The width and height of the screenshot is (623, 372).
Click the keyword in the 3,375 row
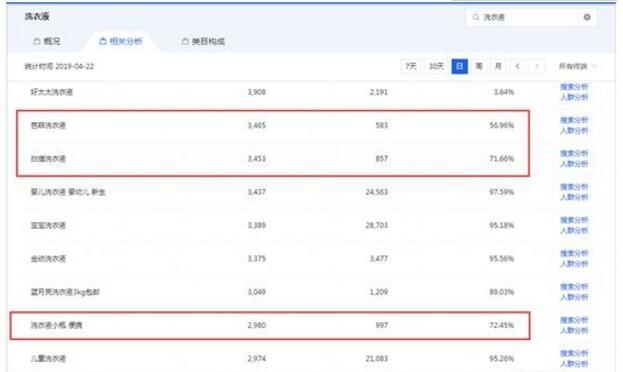(x=48, y=259)
